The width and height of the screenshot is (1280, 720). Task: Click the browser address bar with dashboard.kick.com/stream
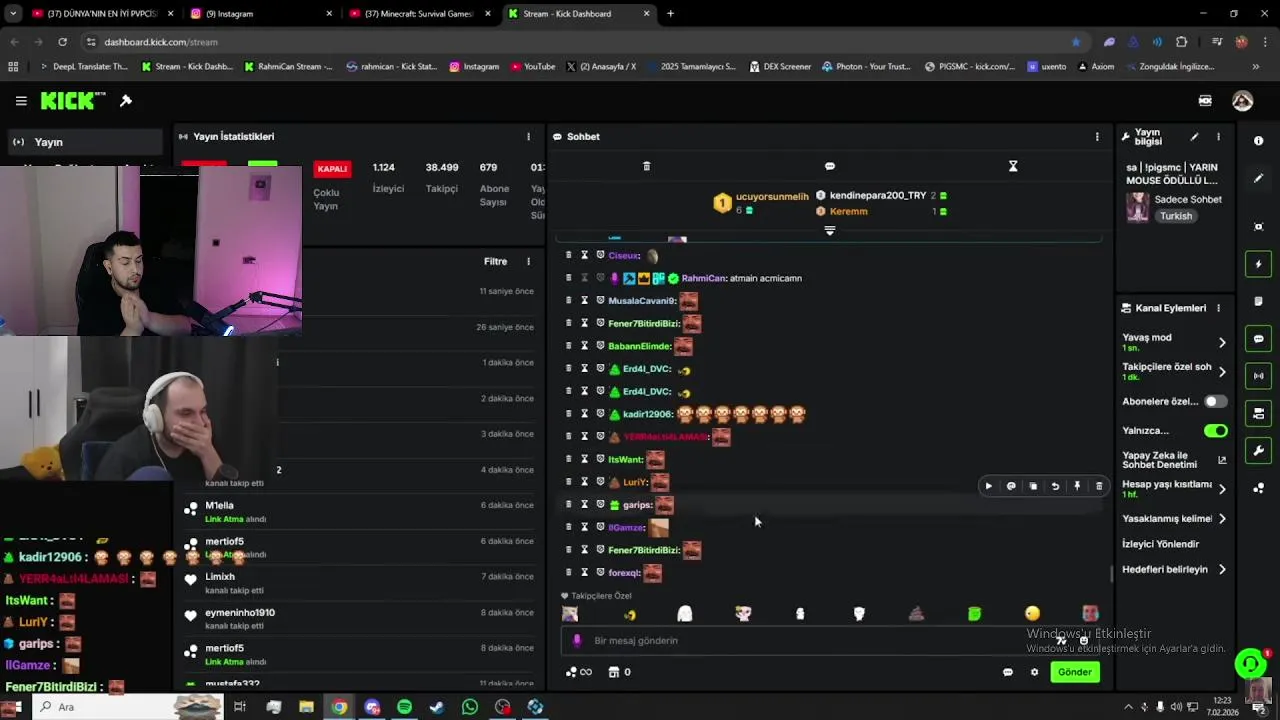point(580,42)
